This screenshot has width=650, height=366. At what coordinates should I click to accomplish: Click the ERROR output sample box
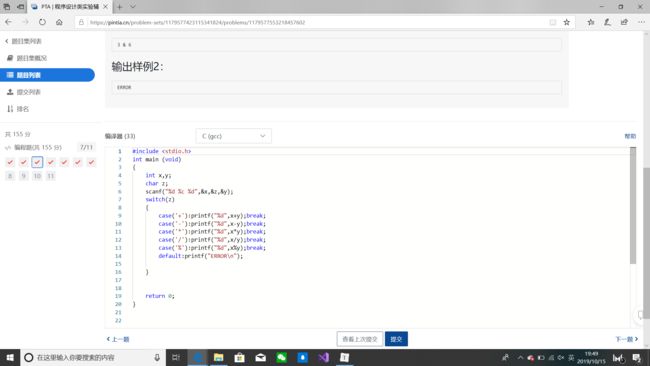click(337, 87)
